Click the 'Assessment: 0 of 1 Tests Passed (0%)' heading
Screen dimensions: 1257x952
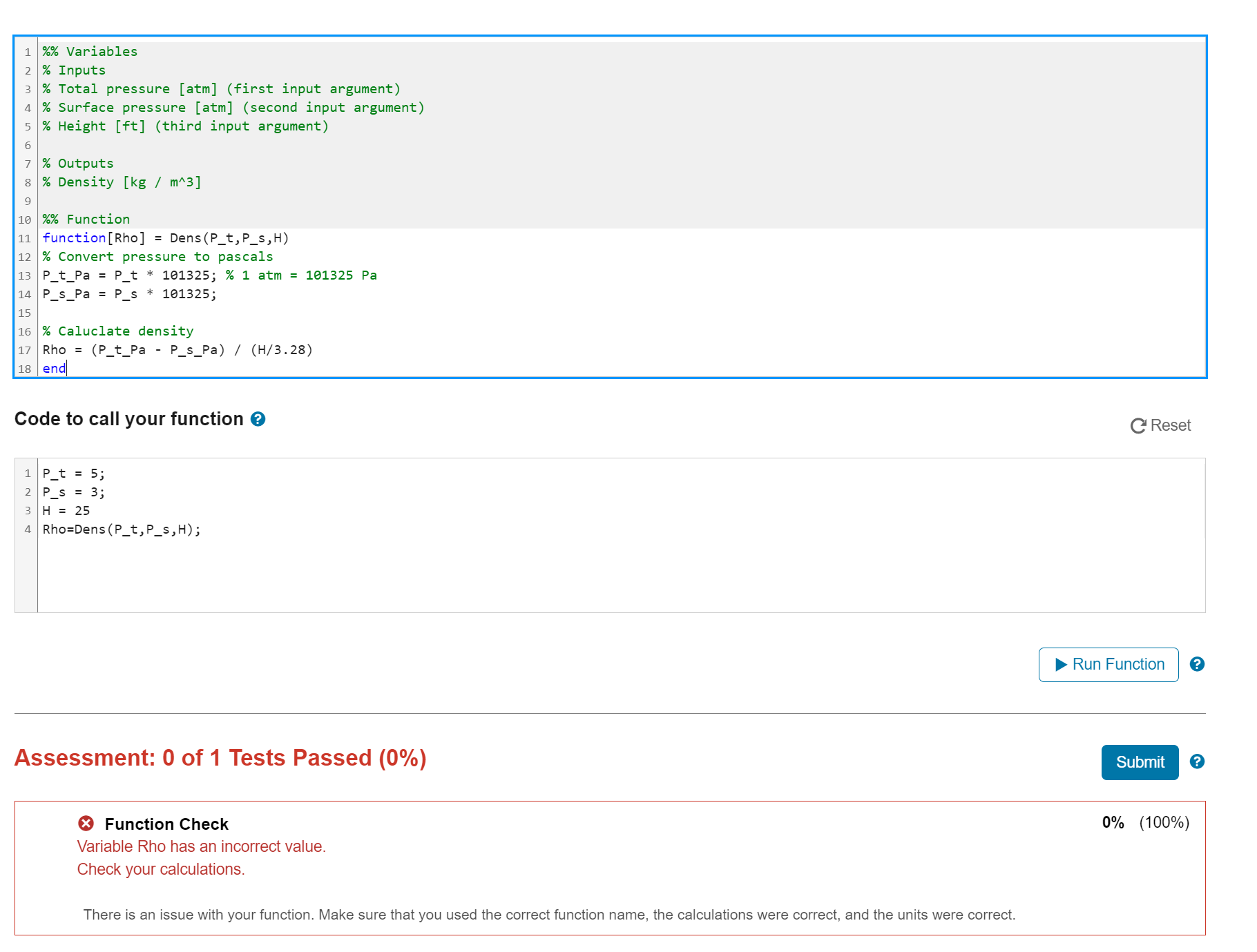220,758
